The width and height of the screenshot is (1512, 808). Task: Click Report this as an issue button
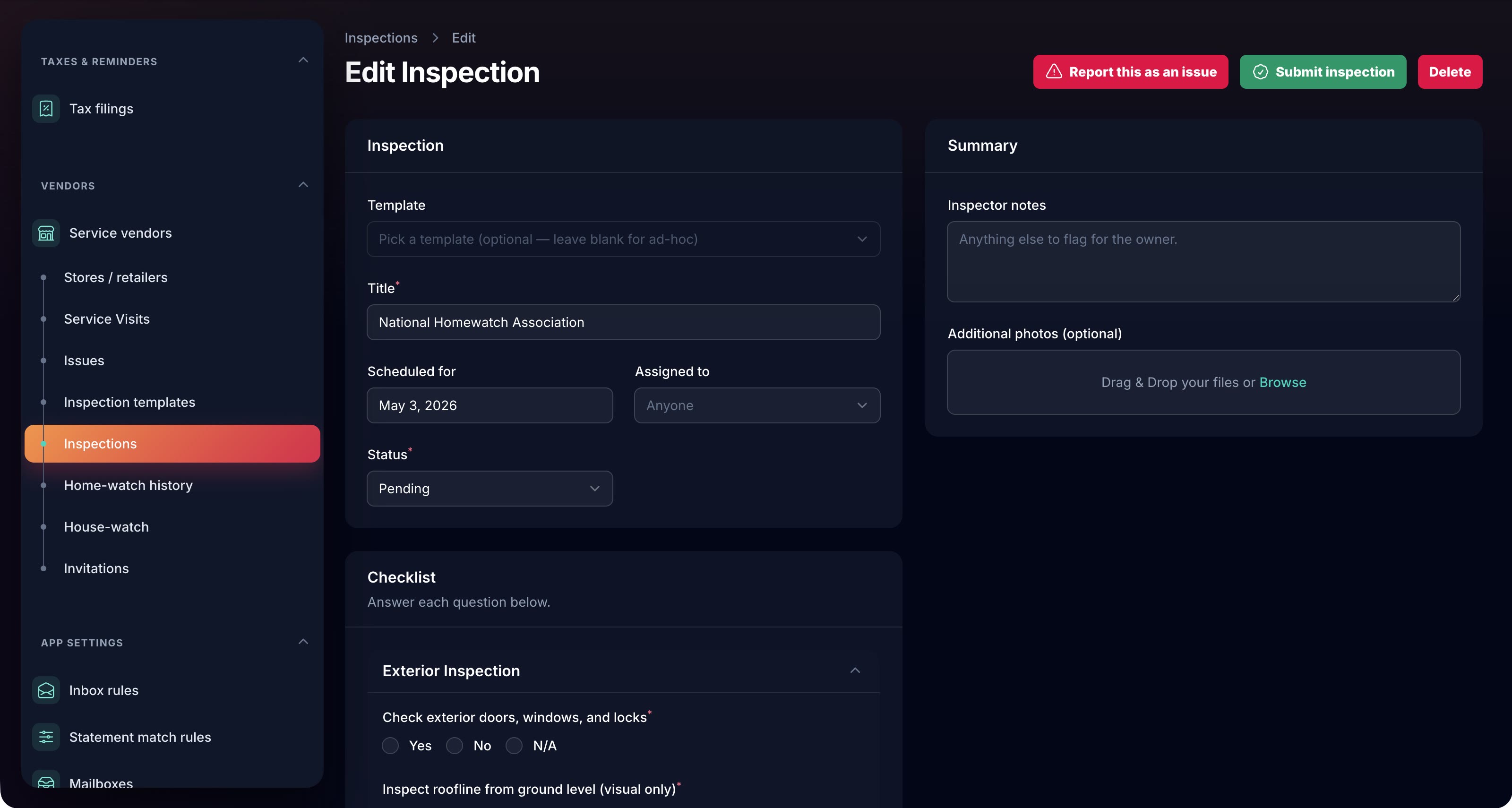click(x=1131, y=72)
